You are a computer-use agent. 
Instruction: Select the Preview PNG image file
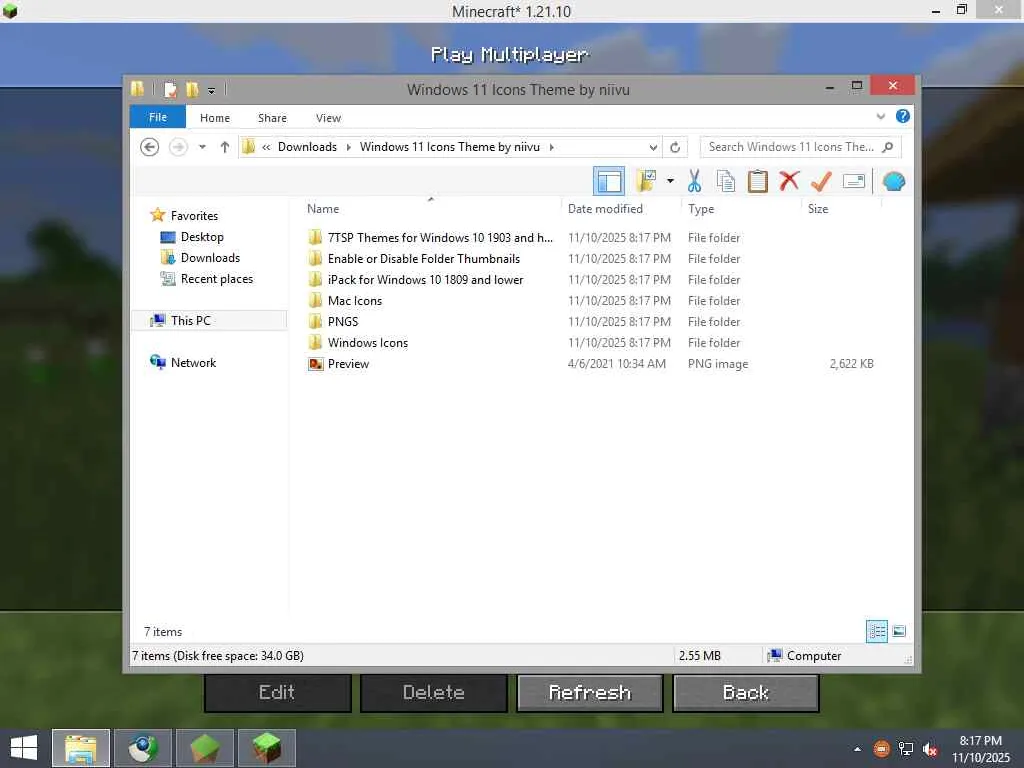tap(348, 364)
